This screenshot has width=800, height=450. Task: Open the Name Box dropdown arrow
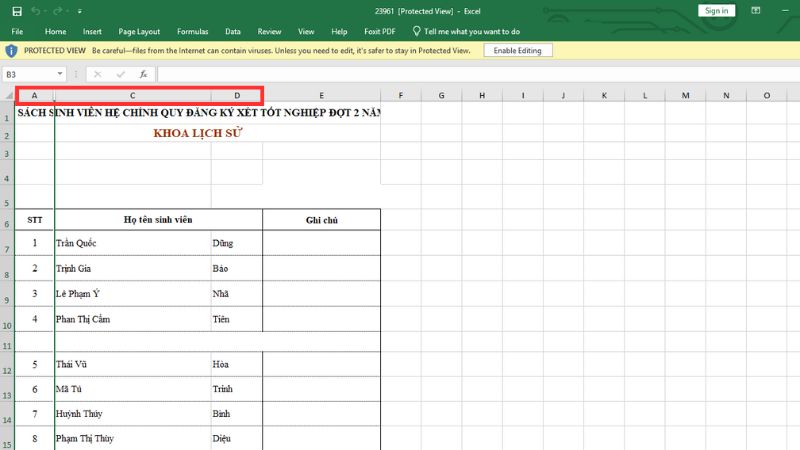pyautogui.click(x=61, y=74)
